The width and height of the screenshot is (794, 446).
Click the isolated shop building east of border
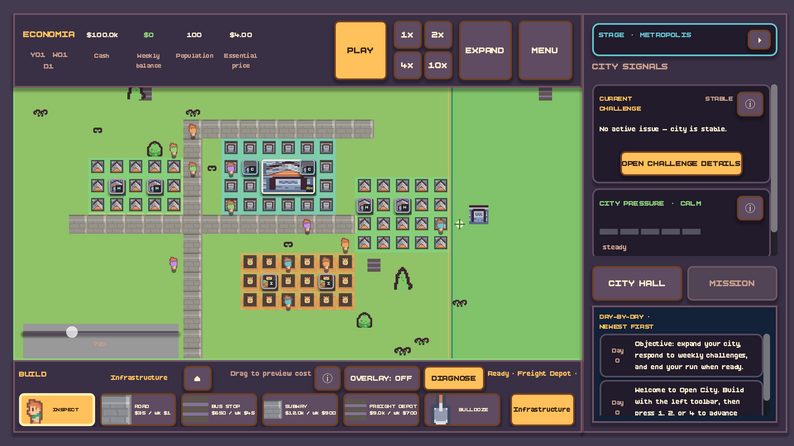[479, 215]
